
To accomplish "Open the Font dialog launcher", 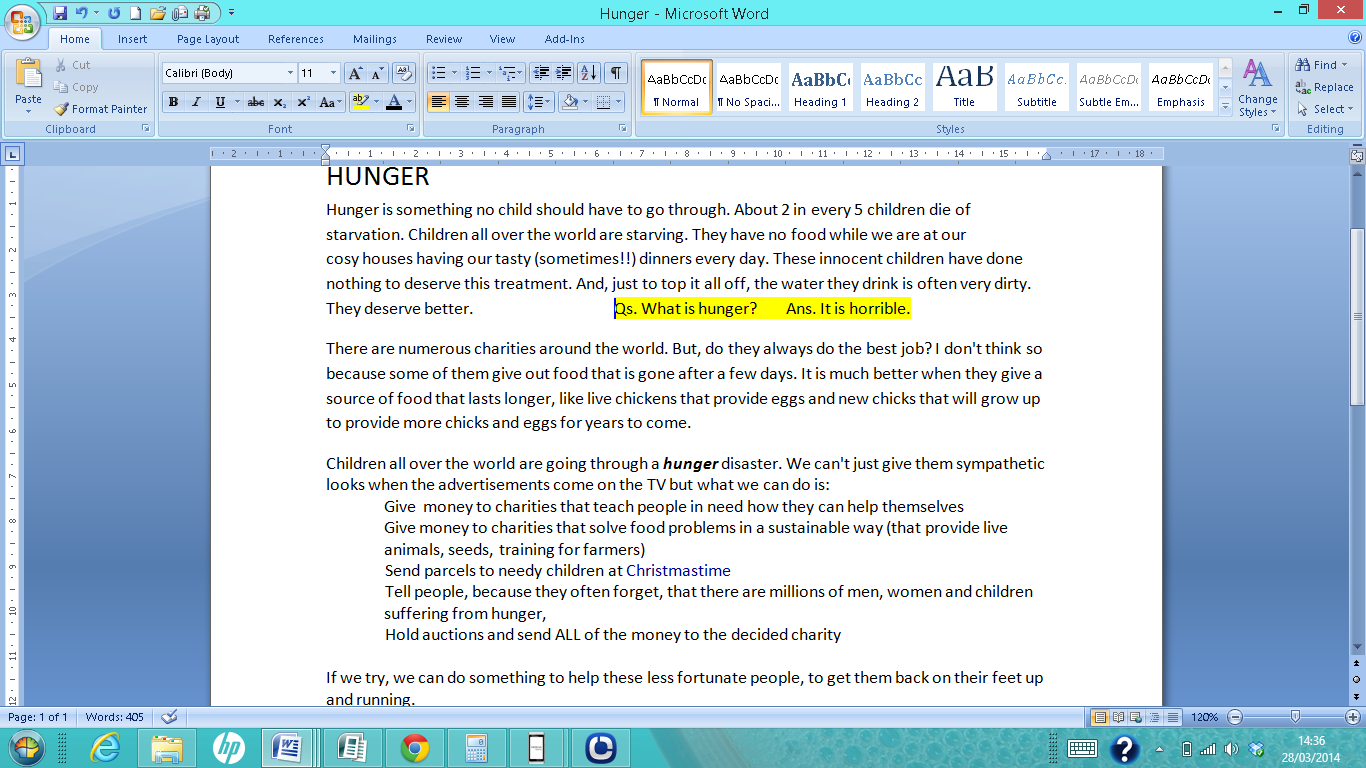I will (x=411, y=129).
